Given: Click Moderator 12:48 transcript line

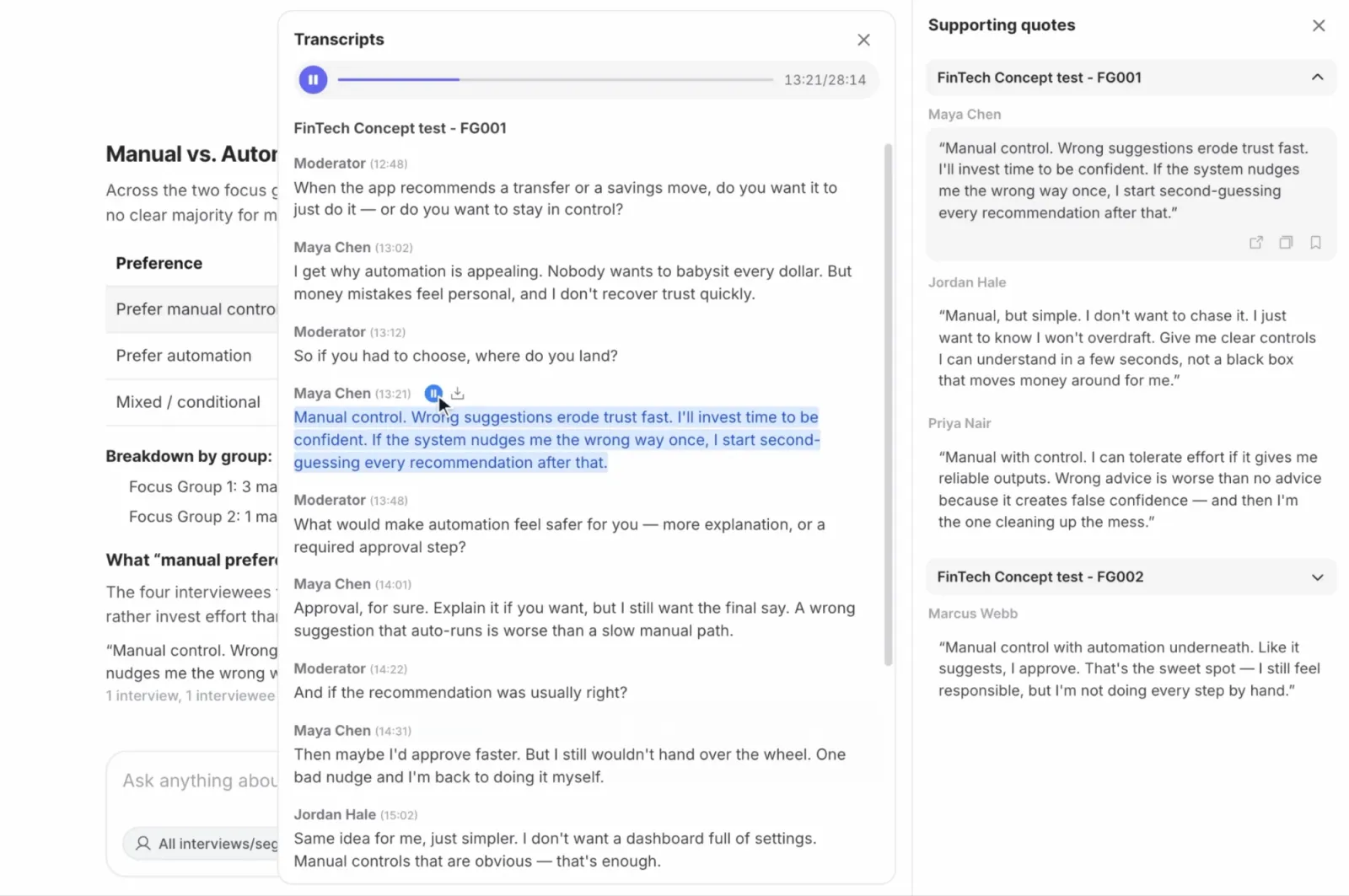Looking at the screenshot, I should tap(565, 198).
